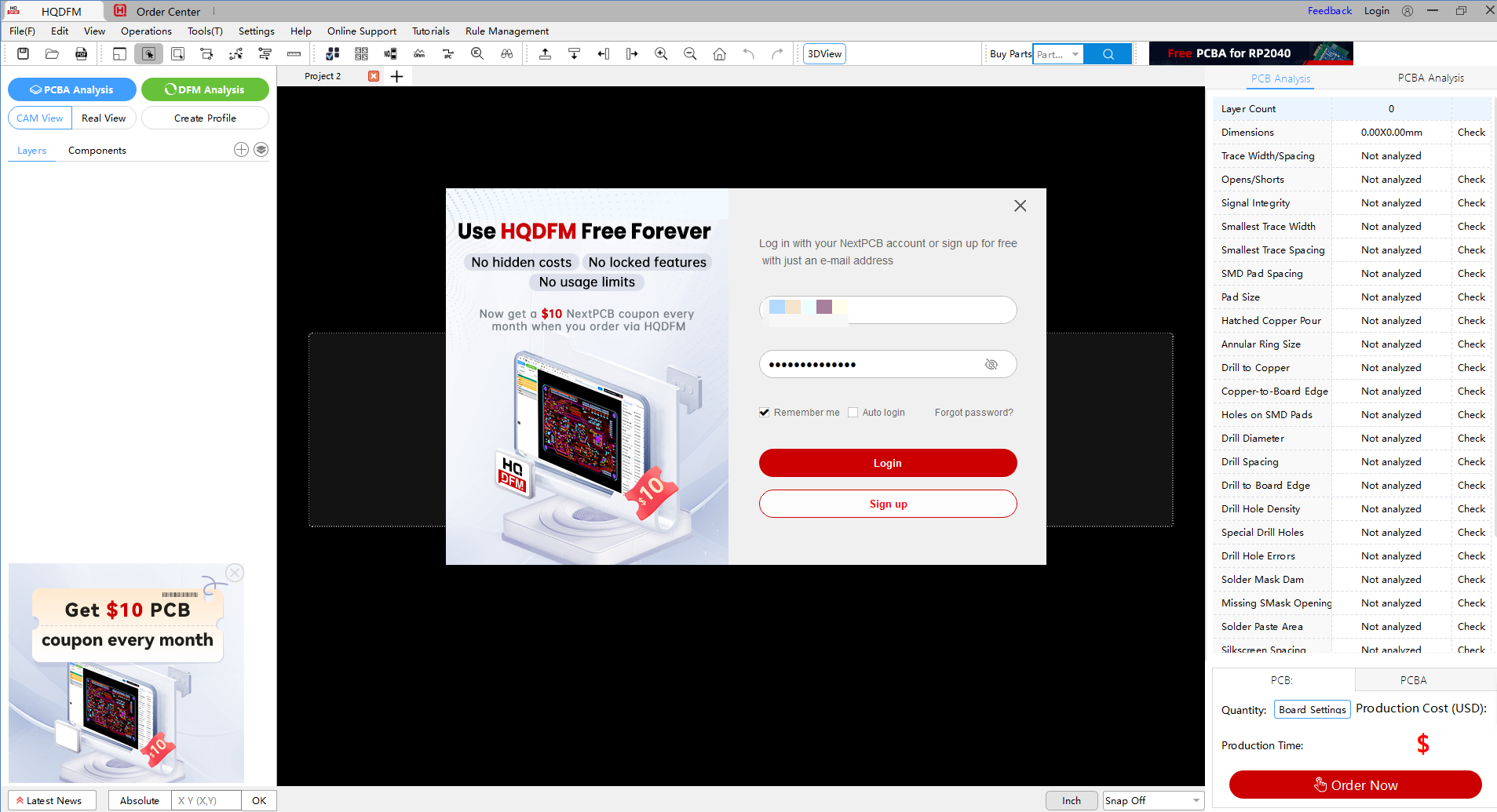Image resolution: width=1497 pixels, height=812 pixels.
Task: Open the Rule Management menu
Action: pos(506,31)
